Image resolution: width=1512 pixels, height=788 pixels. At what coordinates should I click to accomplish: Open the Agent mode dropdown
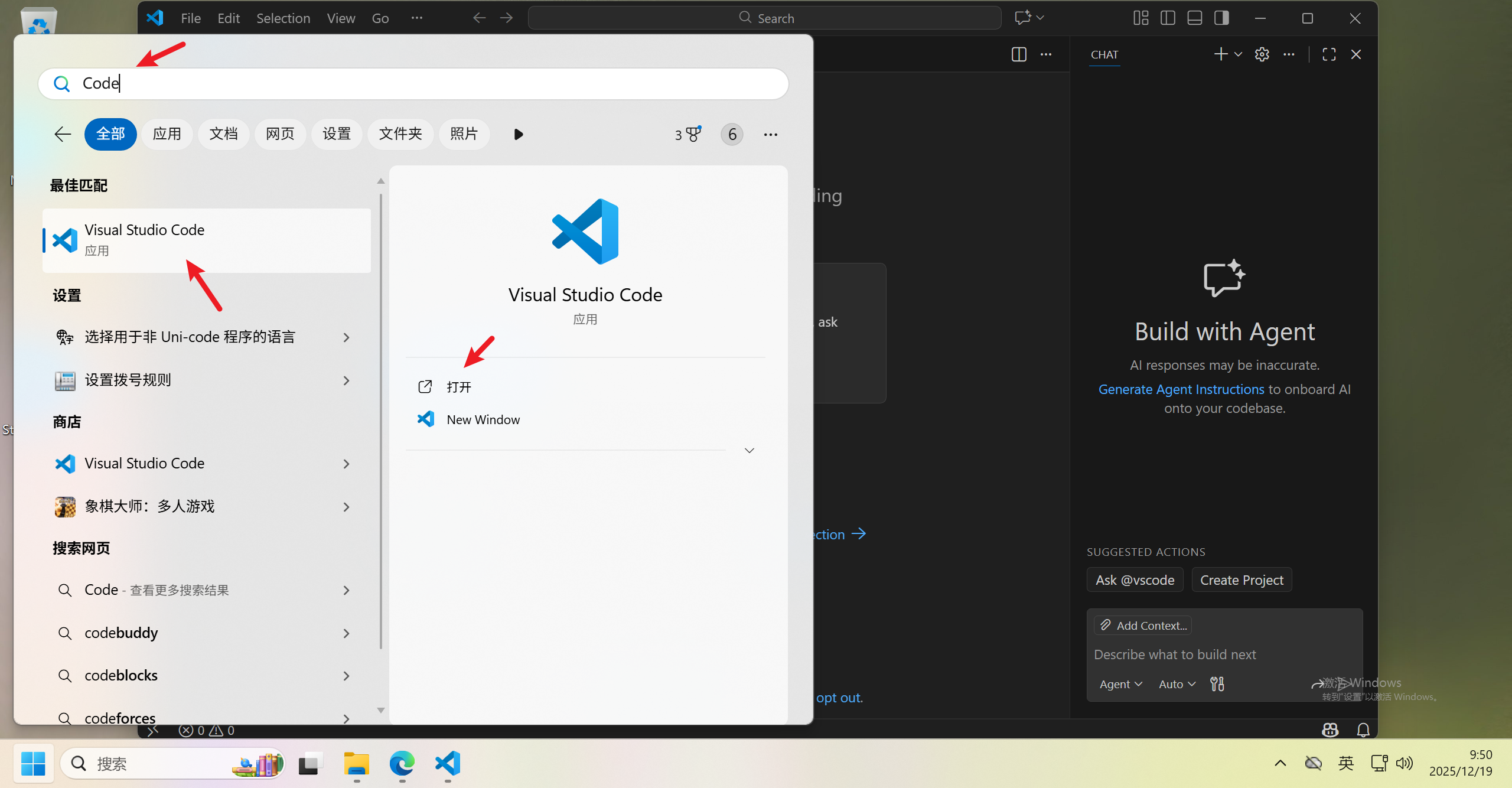tap(1120, 684)
